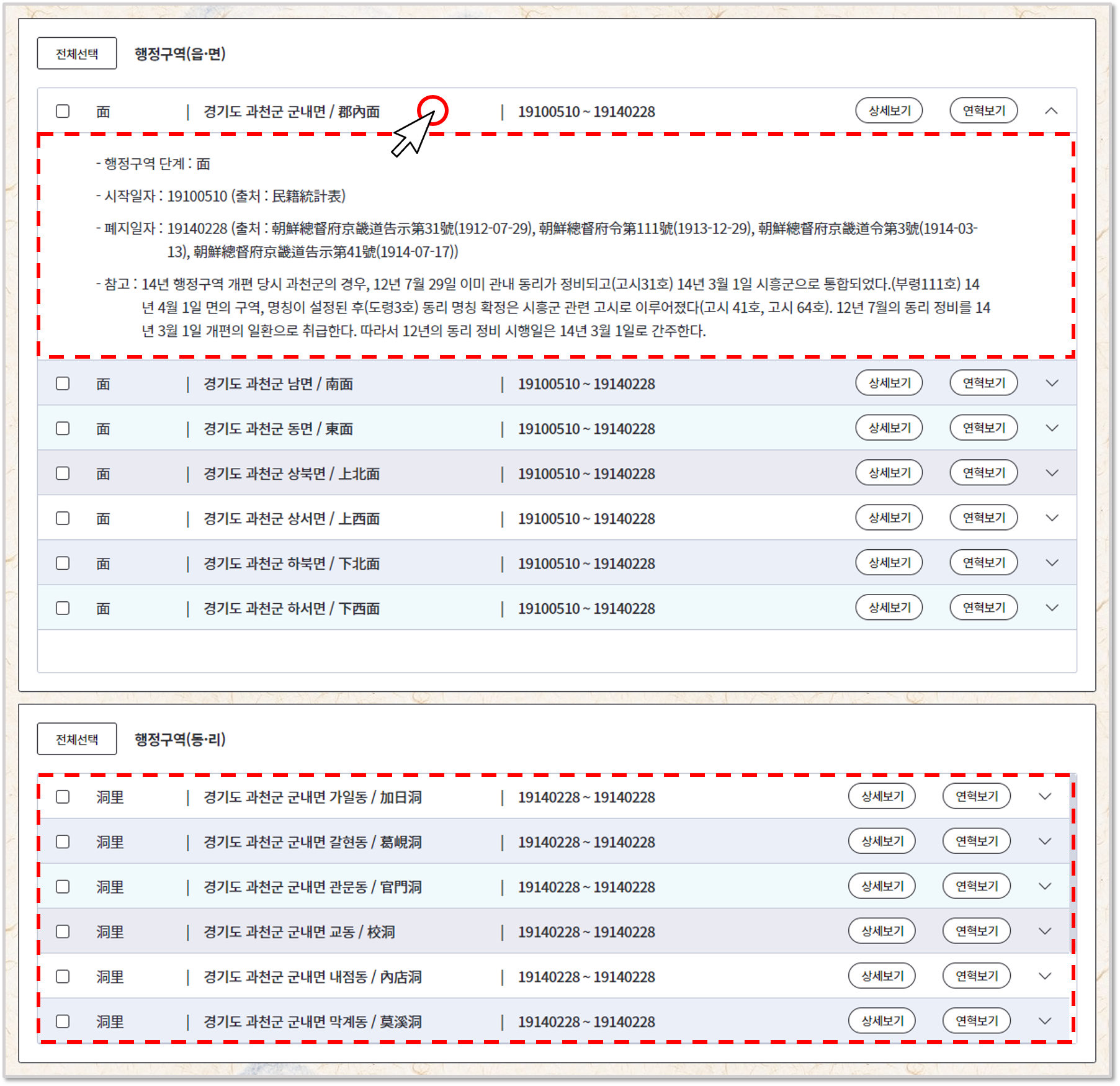Click the 시작일자 : 19100510 detail line
Image resolution: width=1120 pixels, height=1086 pixels.
221,196
